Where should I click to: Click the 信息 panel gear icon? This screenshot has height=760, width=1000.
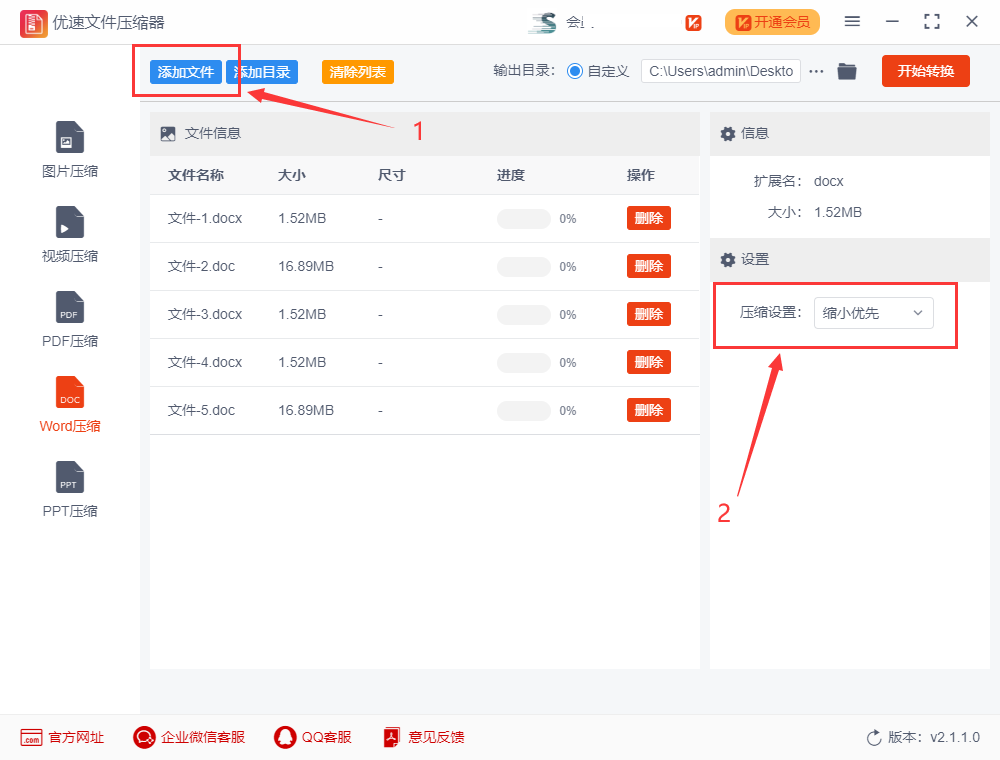(728, 133)
